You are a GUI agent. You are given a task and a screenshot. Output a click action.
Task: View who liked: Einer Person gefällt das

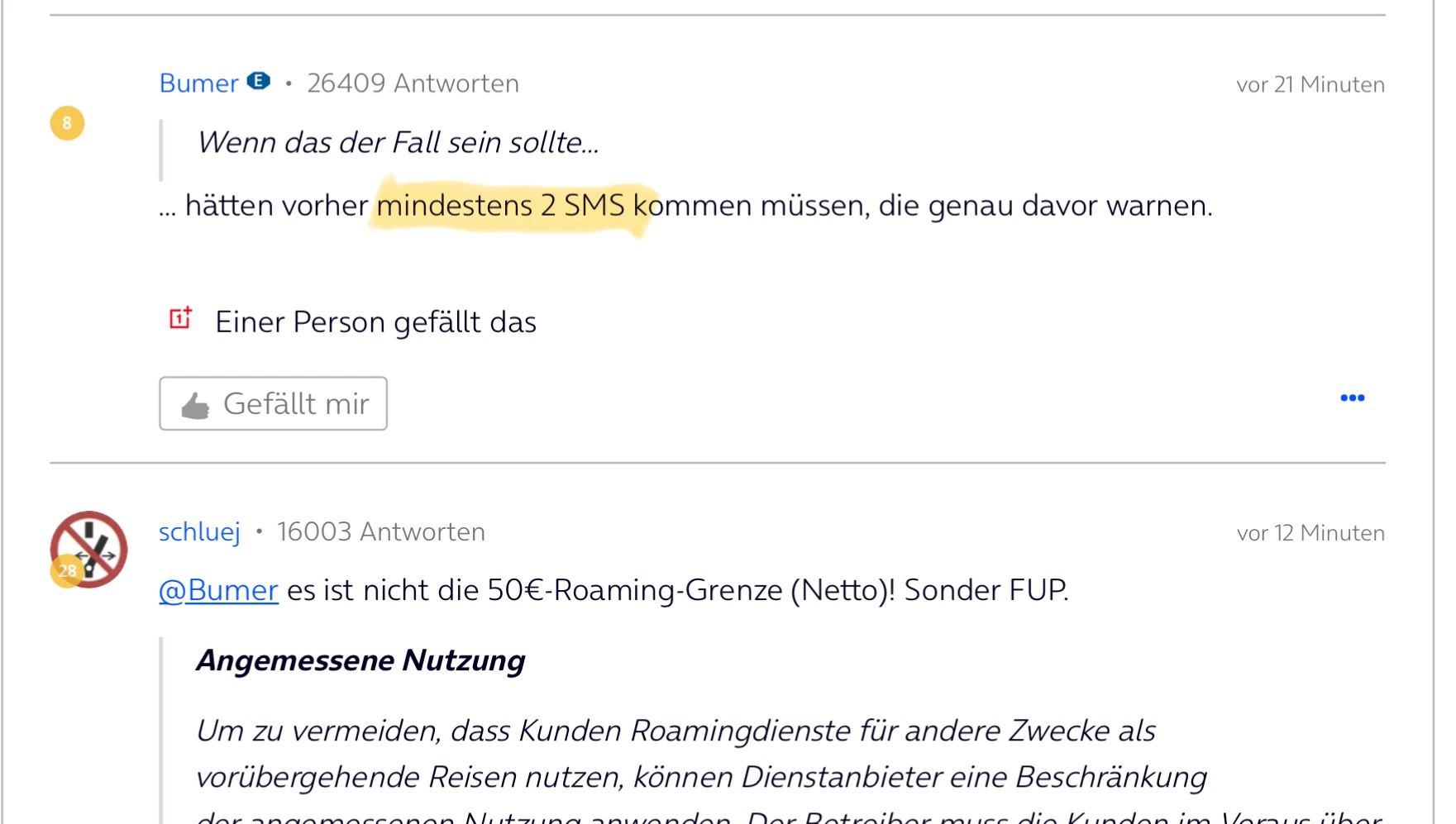(375, 322)
